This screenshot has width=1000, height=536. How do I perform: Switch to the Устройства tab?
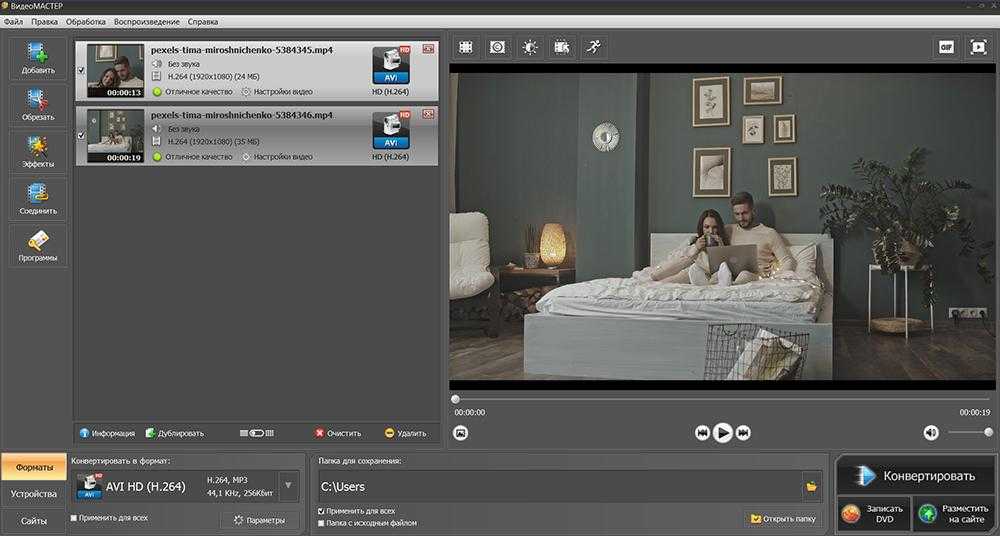coord(33,494)
